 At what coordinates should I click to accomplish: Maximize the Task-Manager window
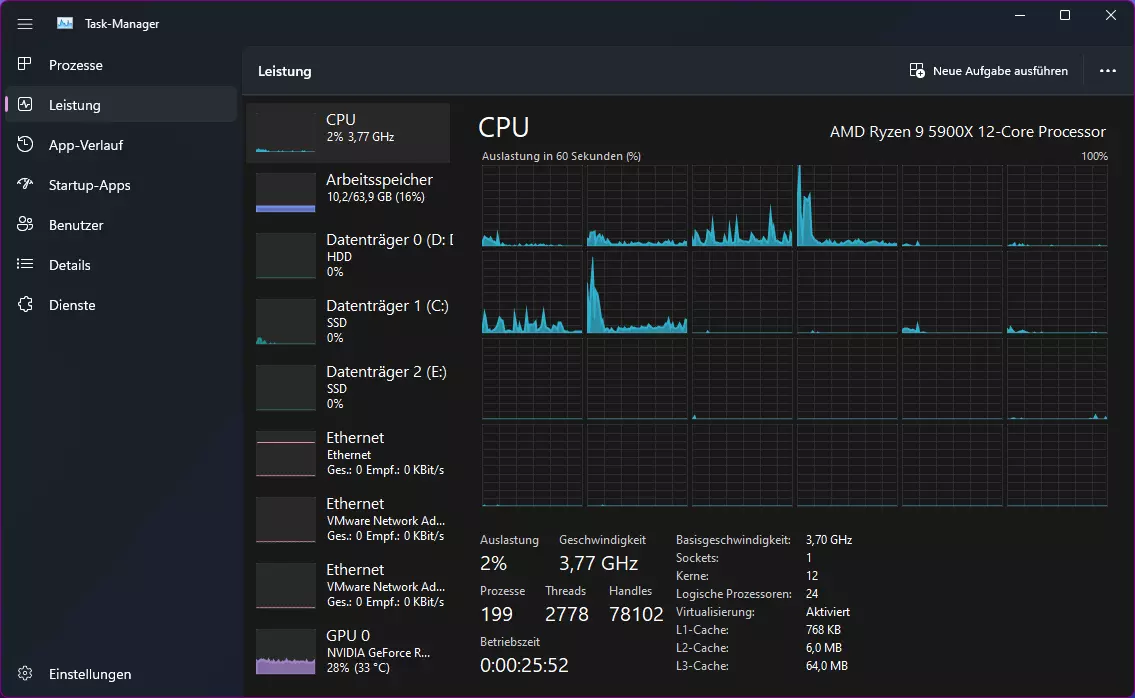[1065, 15]
